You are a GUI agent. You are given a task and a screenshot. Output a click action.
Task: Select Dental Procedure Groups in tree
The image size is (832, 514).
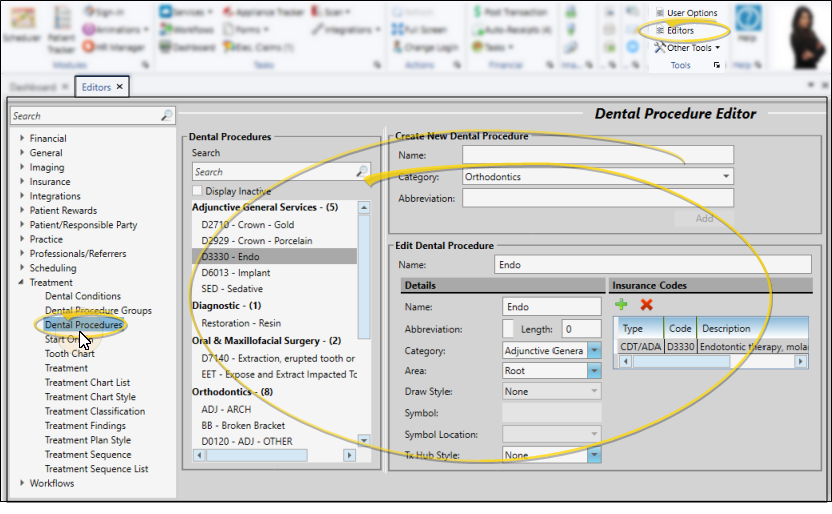tap(98, 311)
